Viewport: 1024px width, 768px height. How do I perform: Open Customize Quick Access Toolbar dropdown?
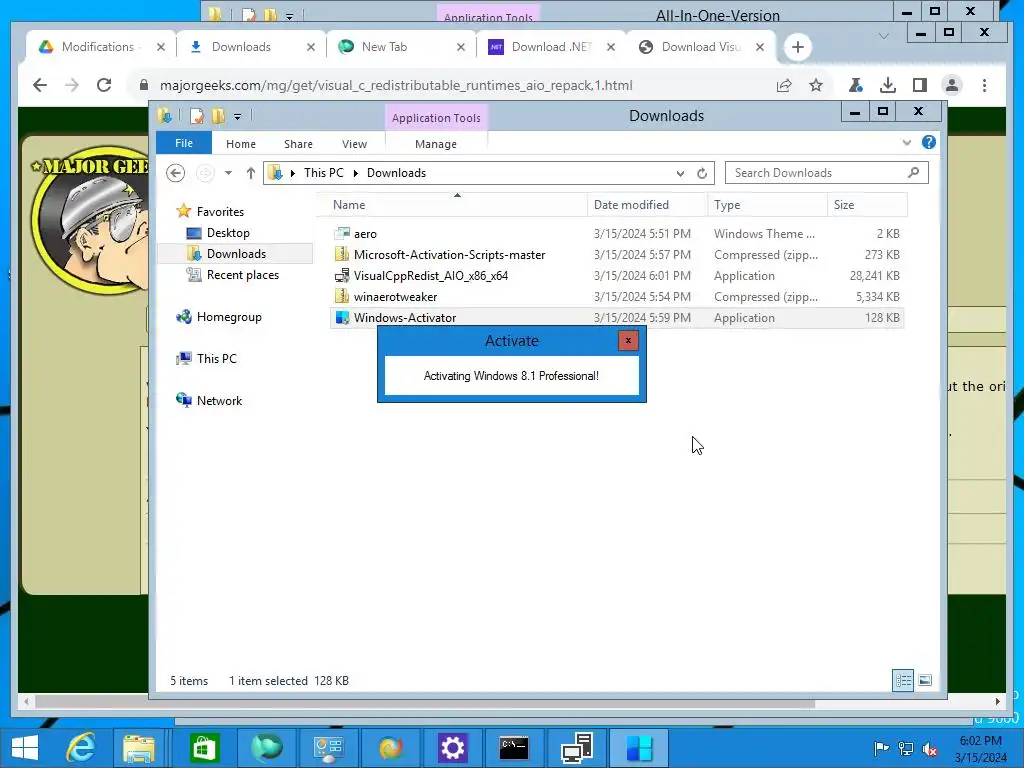[x=237, y=117]
